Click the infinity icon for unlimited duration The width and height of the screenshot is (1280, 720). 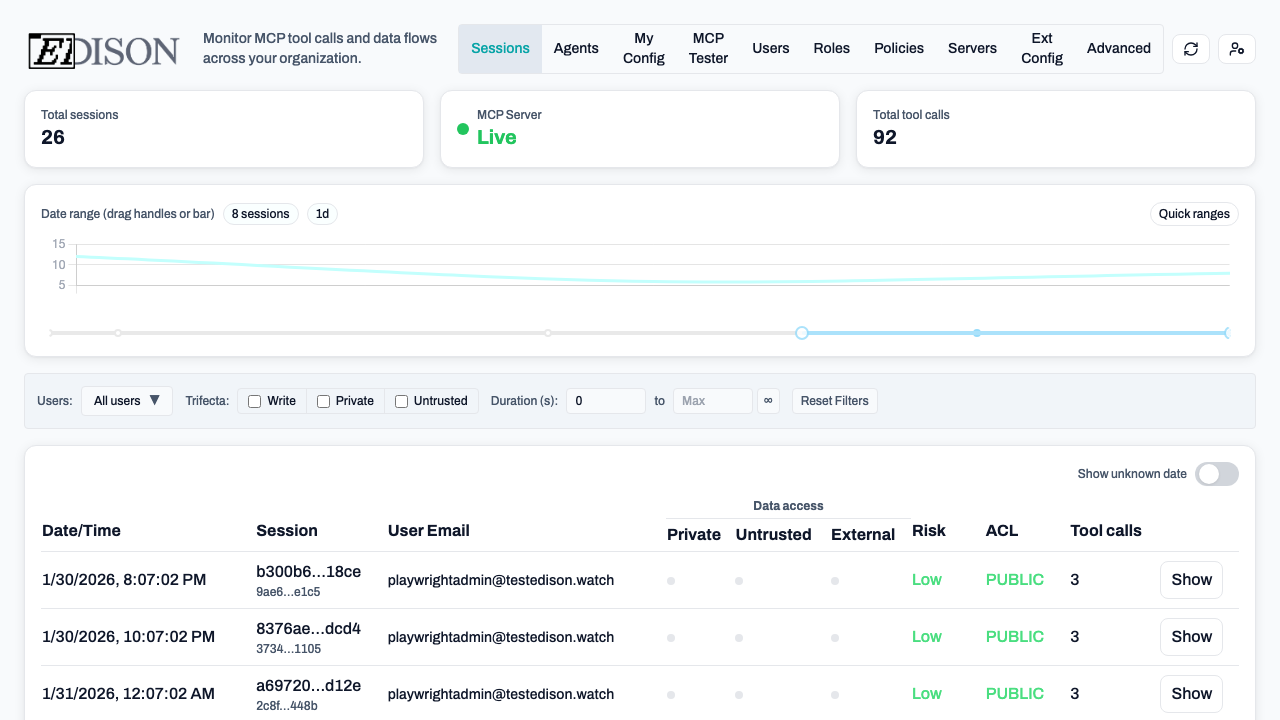(768, 400)
